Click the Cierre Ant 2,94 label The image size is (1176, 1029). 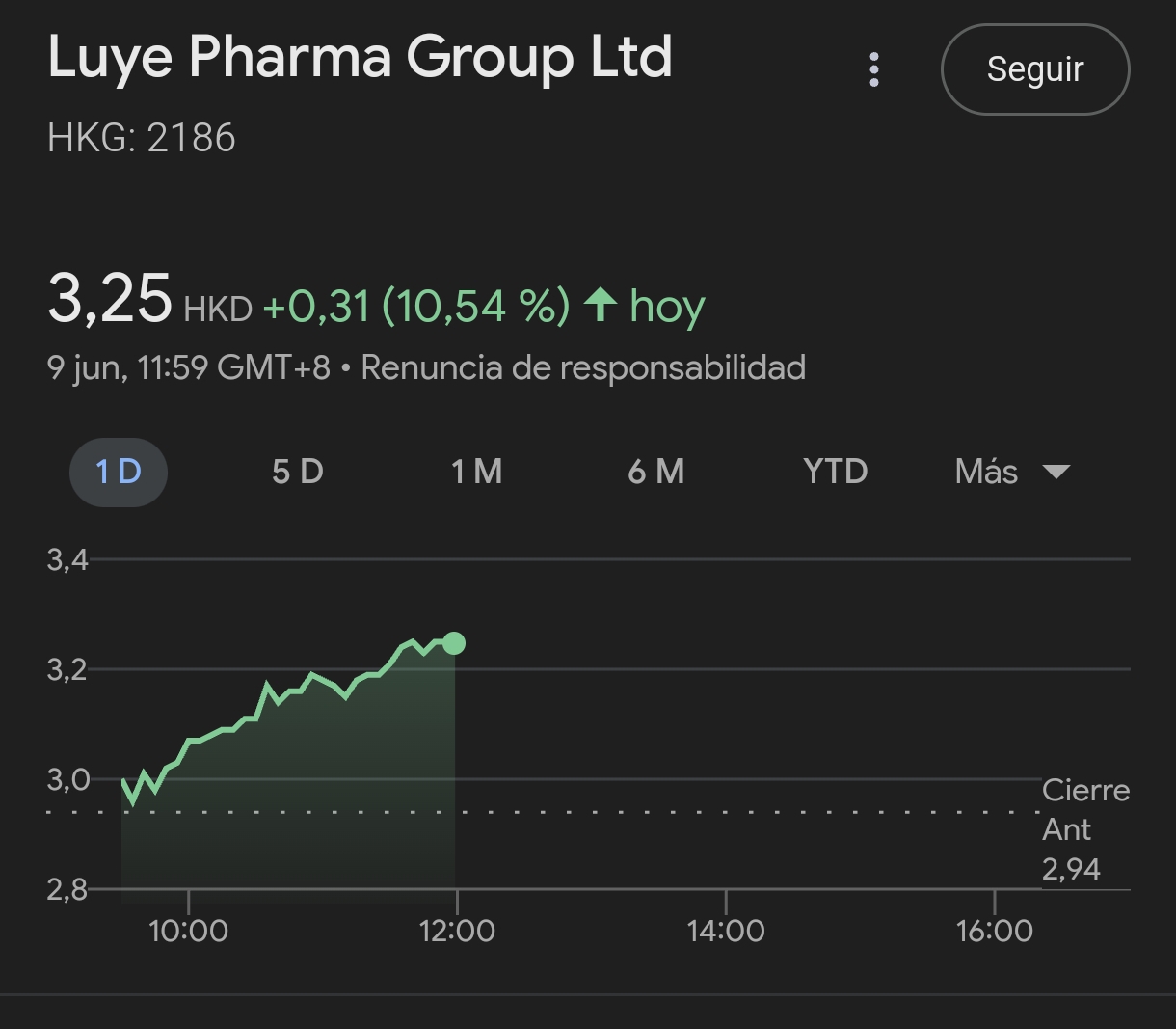pos(1084,829)
